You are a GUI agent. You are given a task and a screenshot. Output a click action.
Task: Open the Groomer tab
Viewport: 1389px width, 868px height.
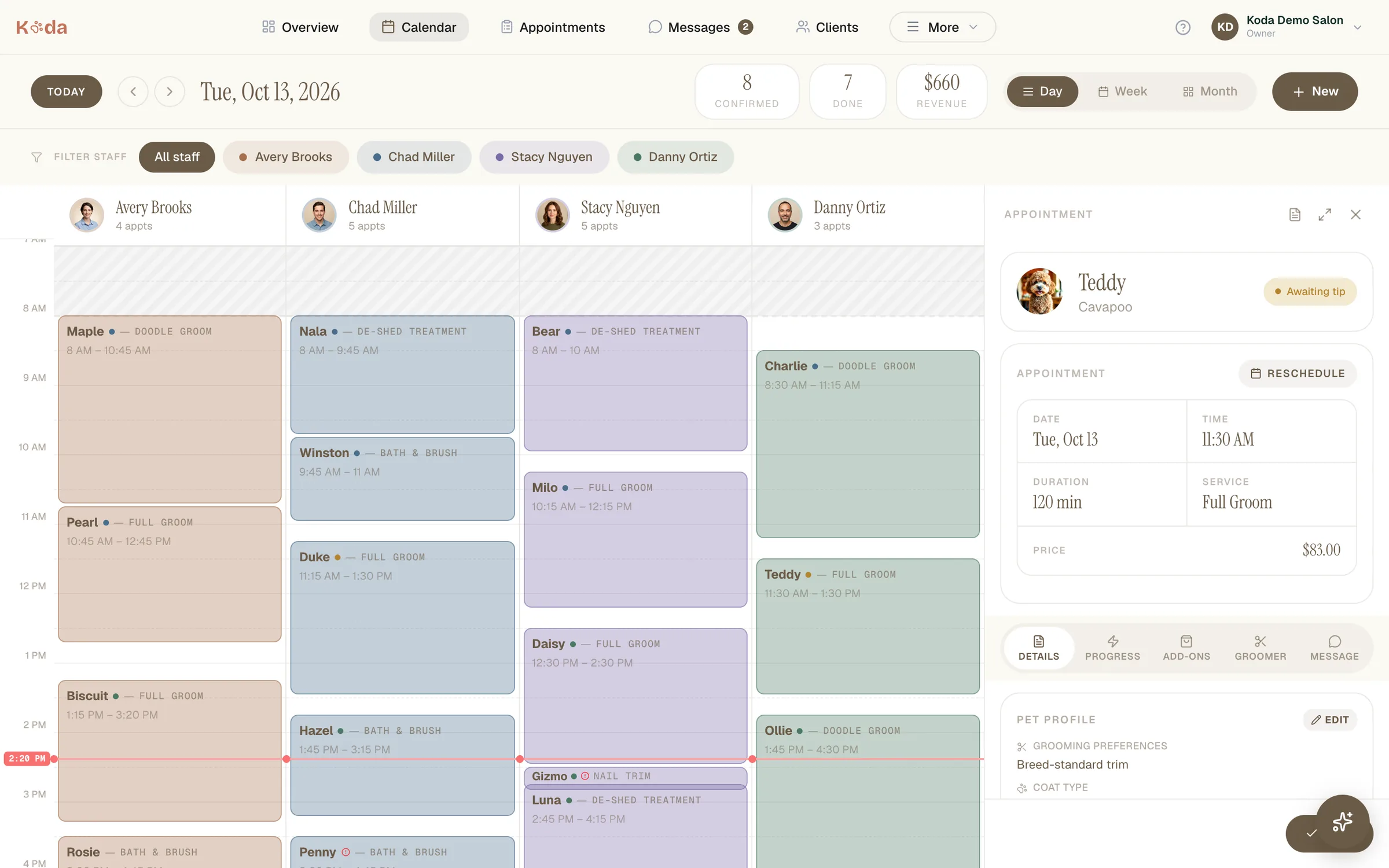pos(1261,648)
